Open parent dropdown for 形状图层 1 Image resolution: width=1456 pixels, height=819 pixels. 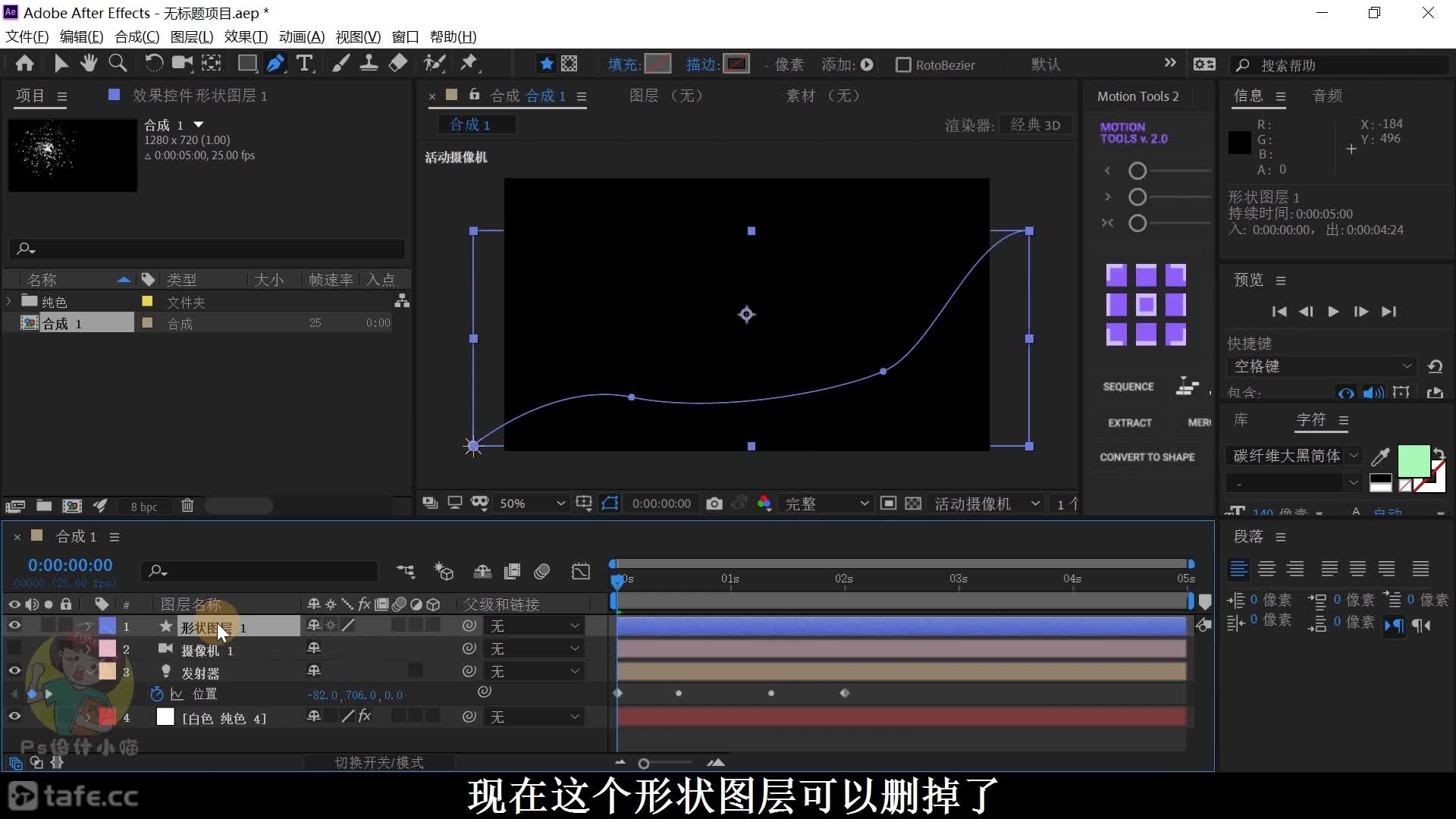click(x=535, y=626)
